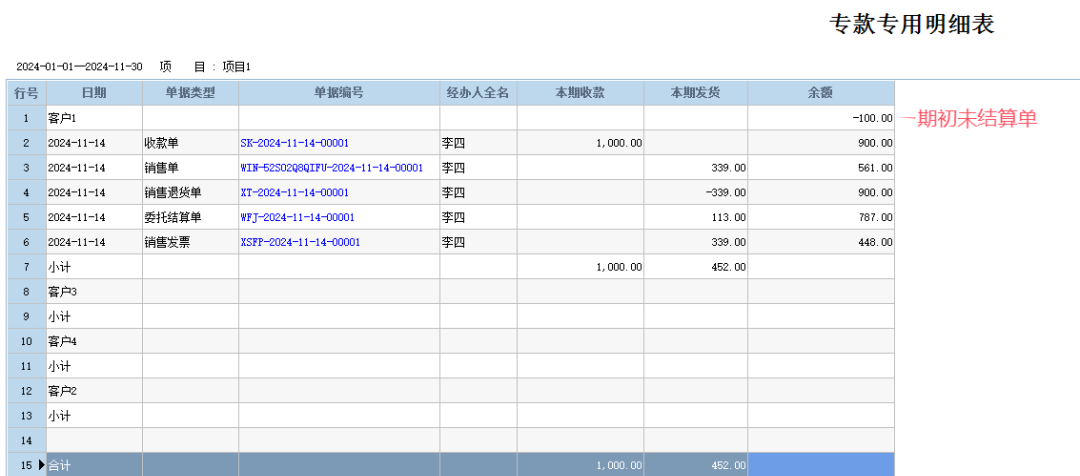Click the 单据类型 column header
The image size is (1080, 476).
pos(191,93)
